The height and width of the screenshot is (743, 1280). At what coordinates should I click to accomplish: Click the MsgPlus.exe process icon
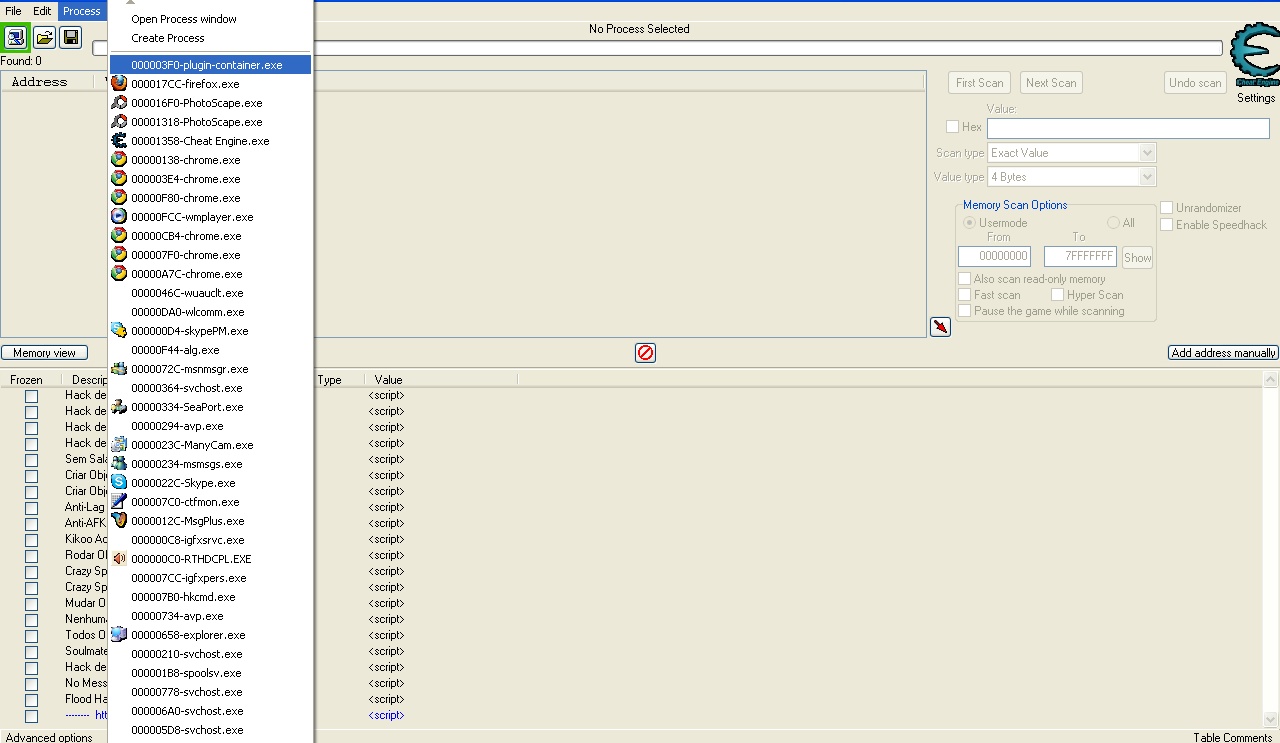[119, 521]
